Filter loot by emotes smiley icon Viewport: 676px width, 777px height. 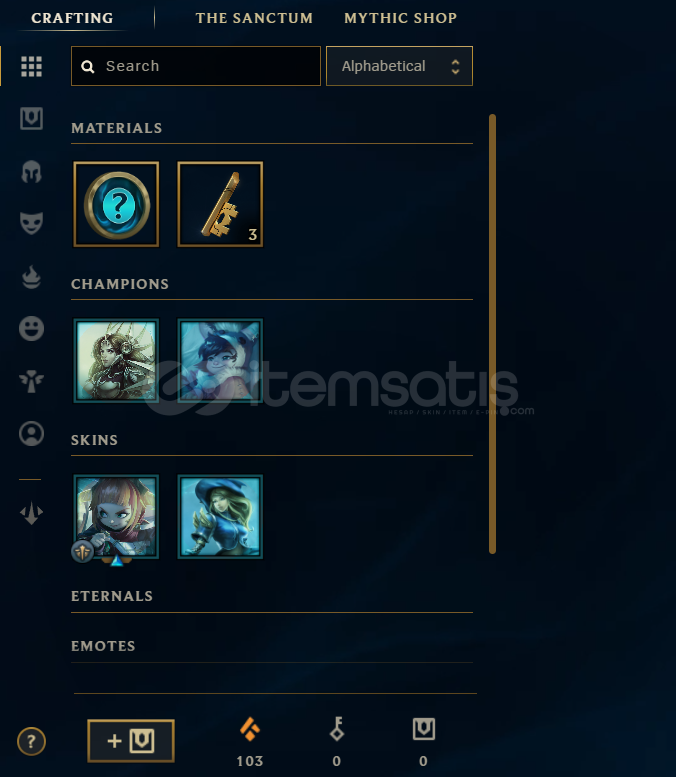click(x=31, y=329)
